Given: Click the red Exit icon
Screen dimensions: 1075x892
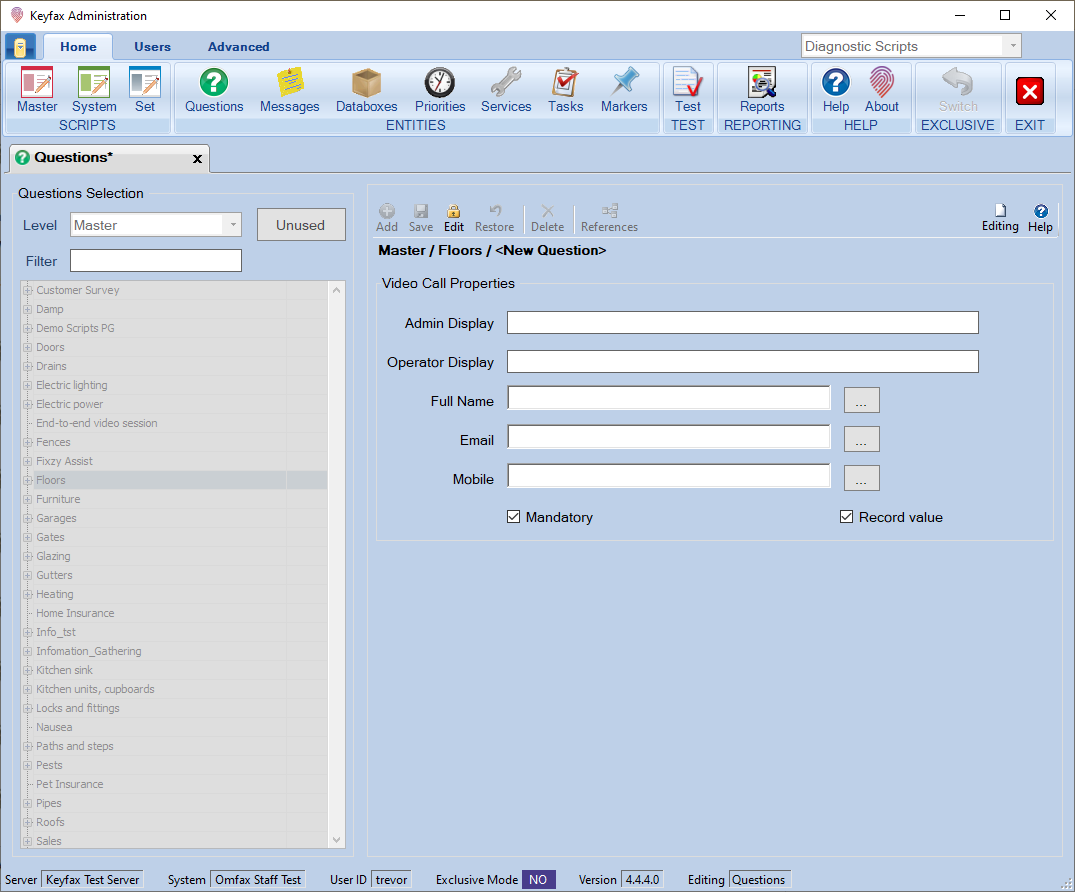Looking at the screenshot, I should (1029, 91).
